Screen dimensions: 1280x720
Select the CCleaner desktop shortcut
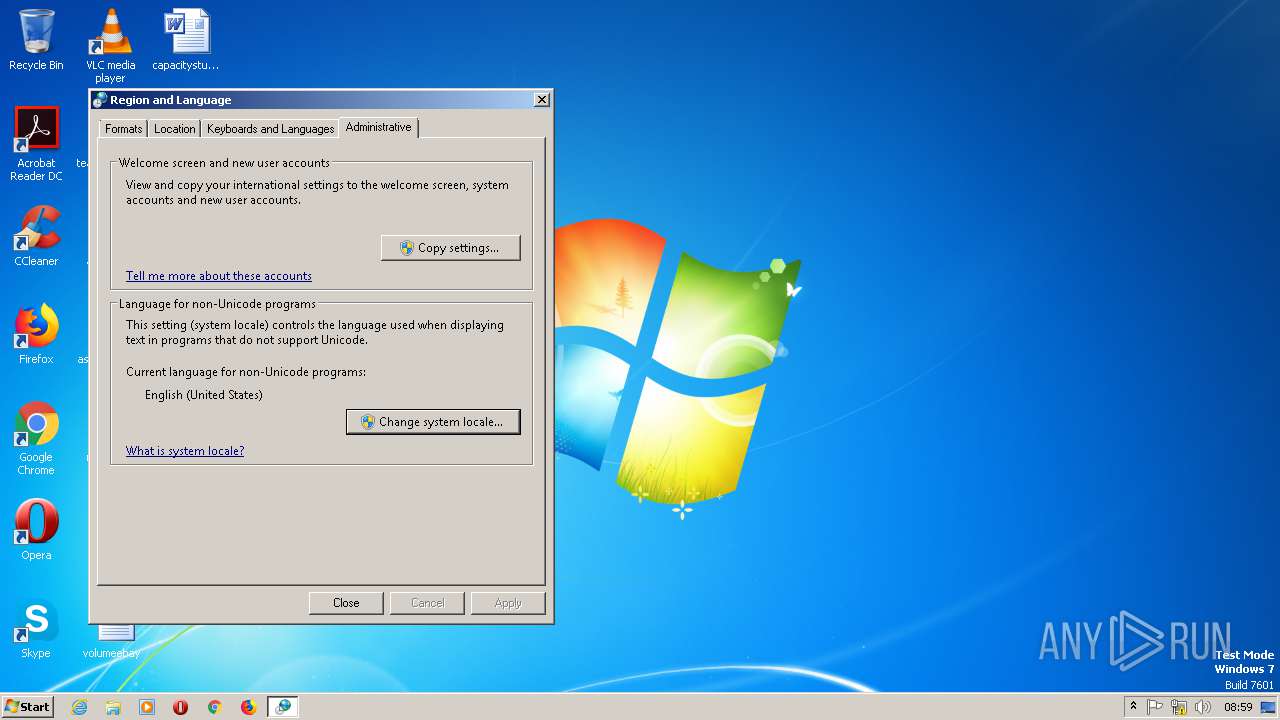36,236
